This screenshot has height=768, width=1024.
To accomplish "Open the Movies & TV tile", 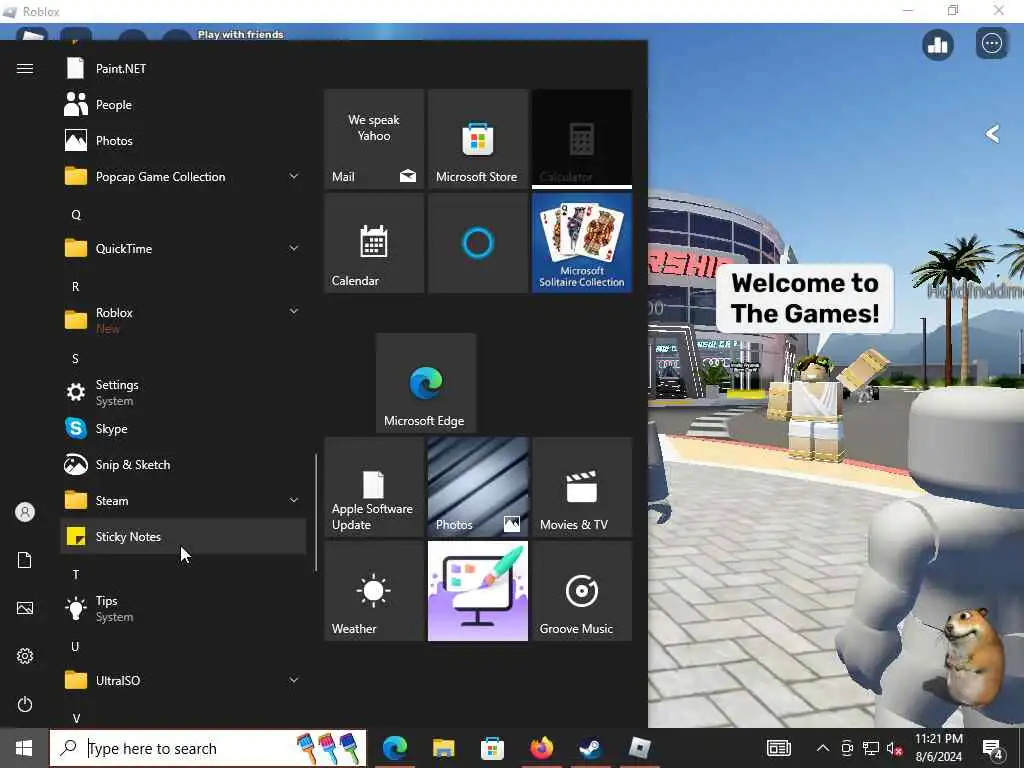I will (582, 487).
